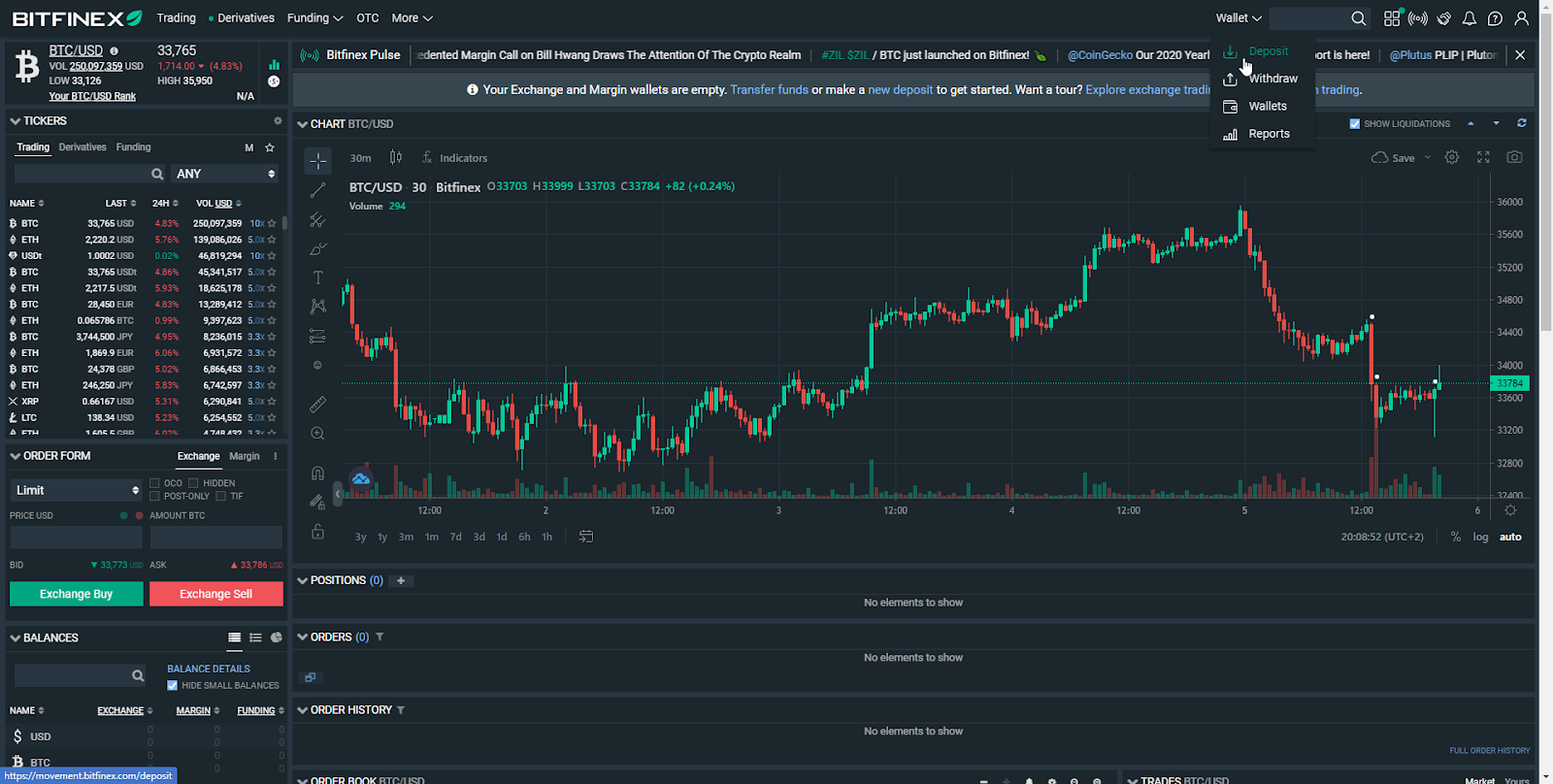Select the pitchfork drawing tool
This screenshot has height=784, width=1553.
click(317, 220)
